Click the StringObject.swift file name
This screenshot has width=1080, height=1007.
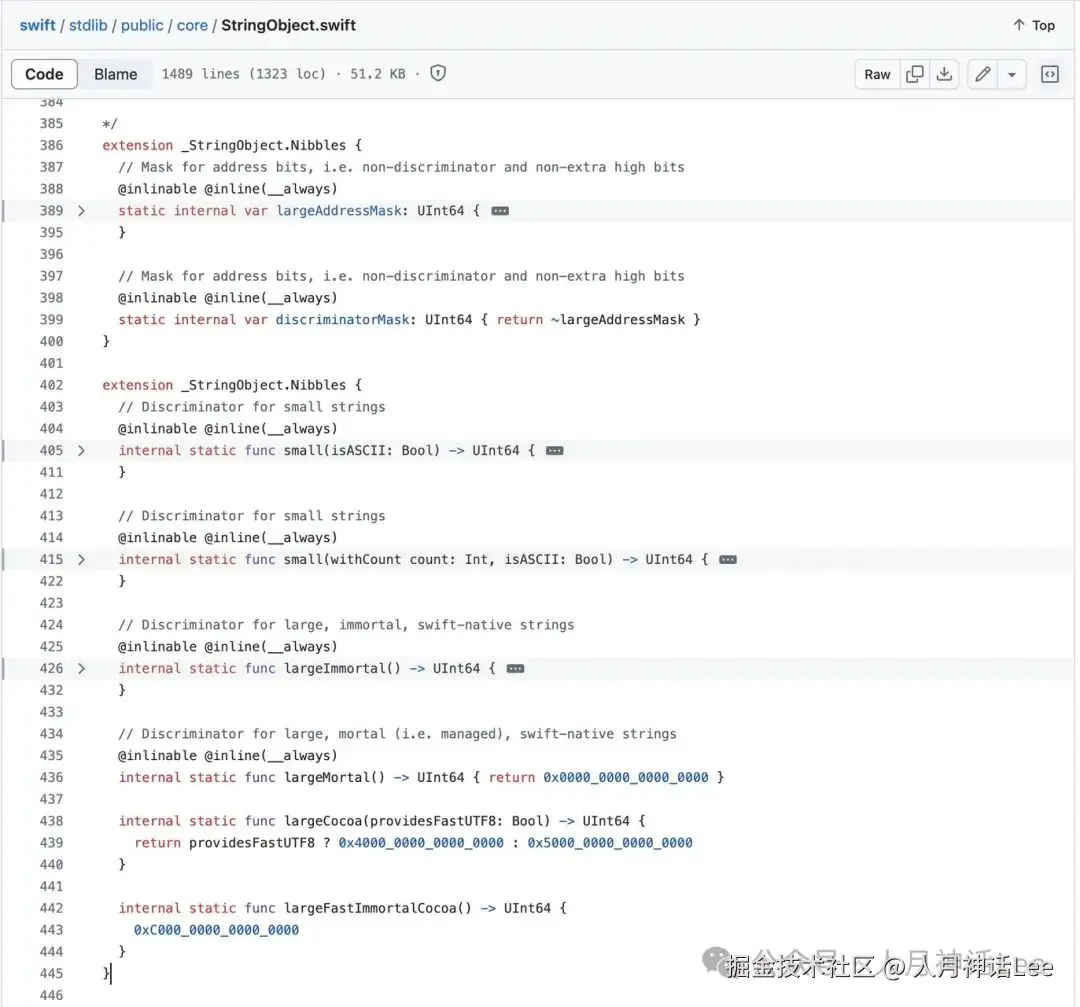289,25
